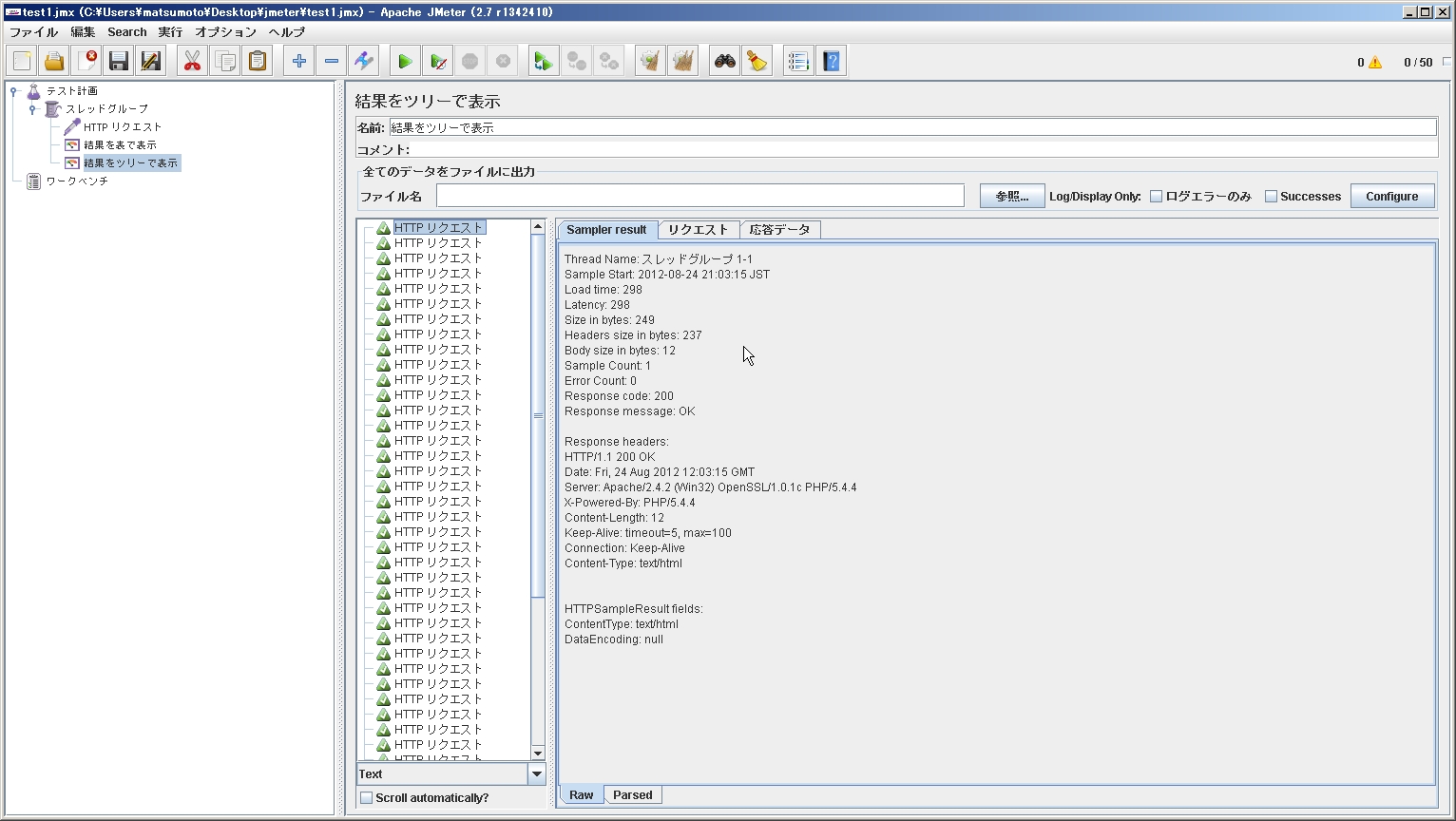Image resolution: width=1456 pixels, height=821 pixels.
Task: Select 結果をツリーで表示 in the tree
Action: click(x=131, y=163)
